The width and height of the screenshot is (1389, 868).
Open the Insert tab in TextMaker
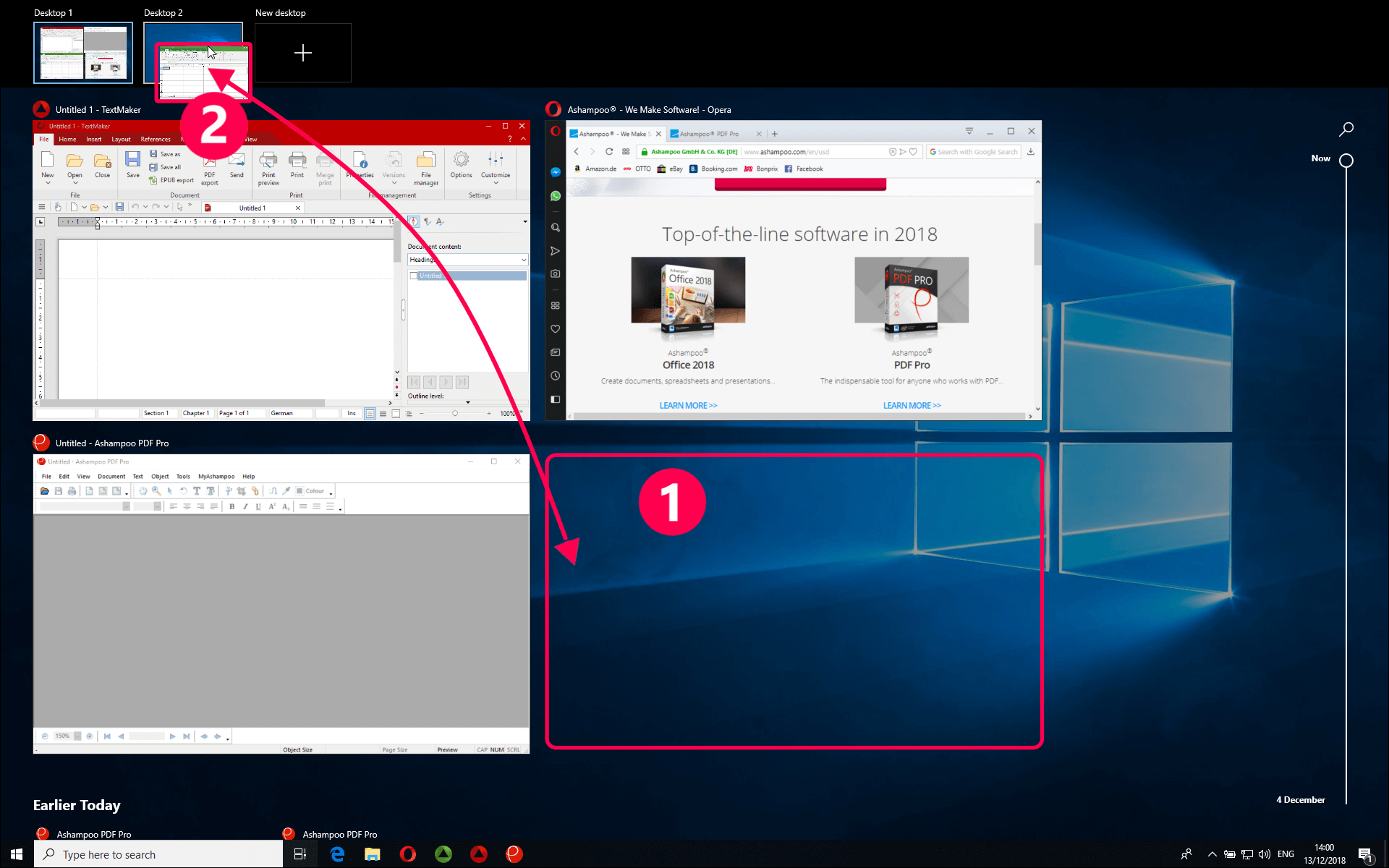point(94,140)
